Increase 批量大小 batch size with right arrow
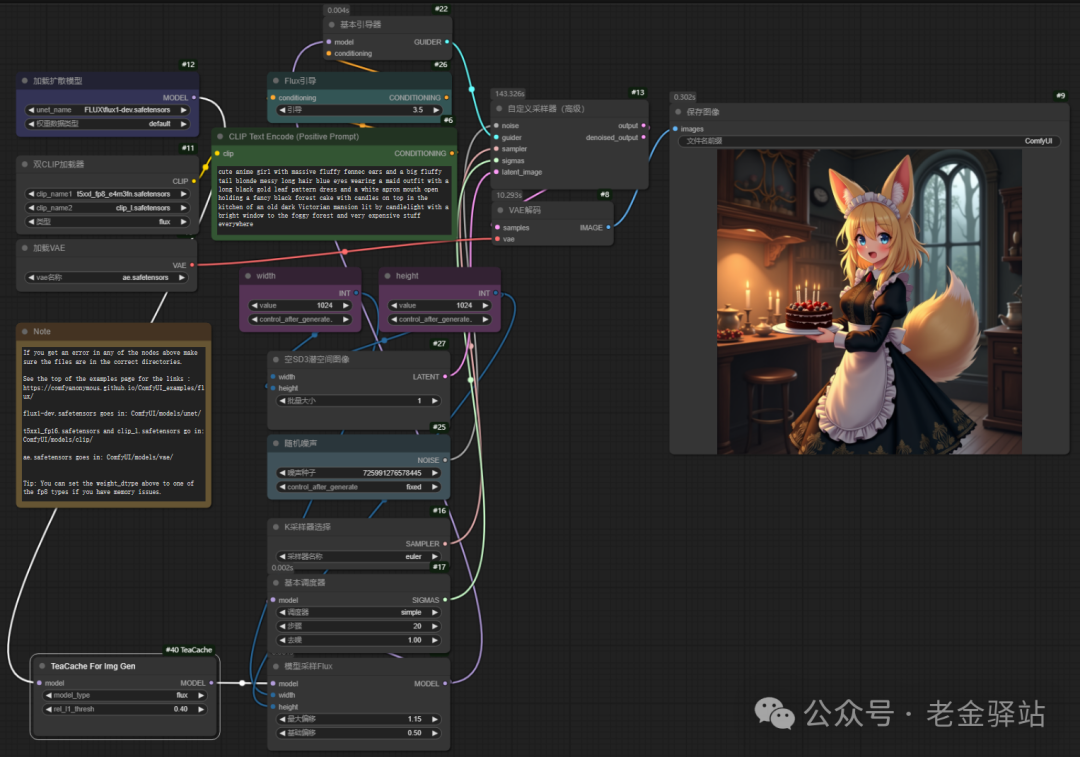The width and height of the screenshot is (1080, 757). click(x=435, y=401)
